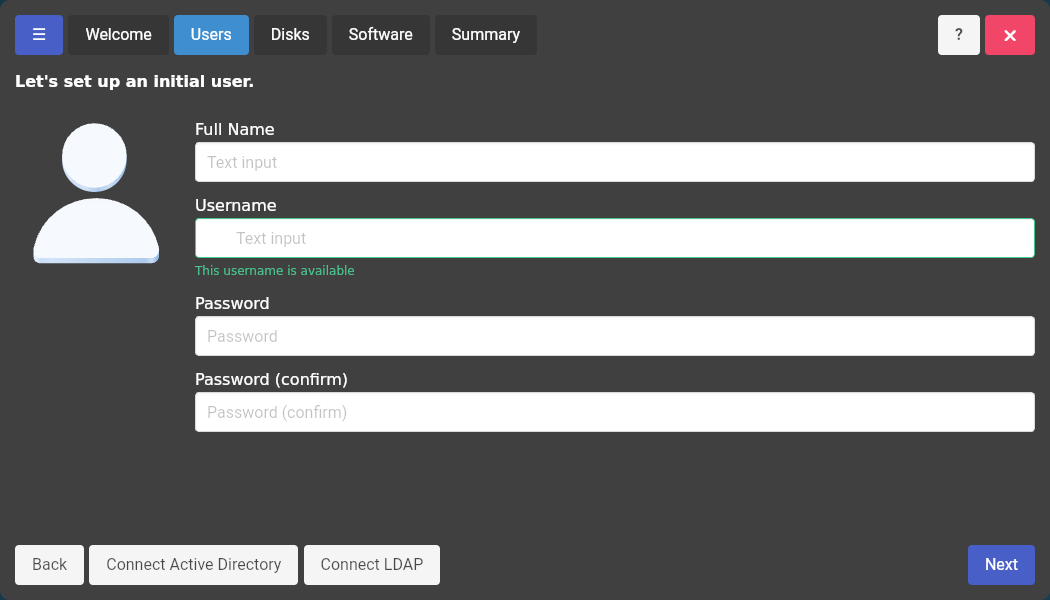Focus the first Password field
Image resolution: width=1050 pixels, height=600 pixels.
(x=614, y=336)
